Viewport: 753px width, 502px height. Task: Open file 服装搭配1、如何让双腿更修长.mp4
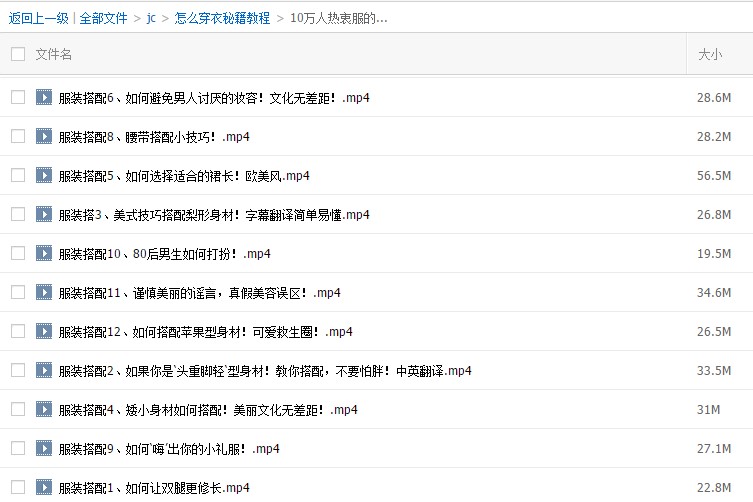coord(153,487)
